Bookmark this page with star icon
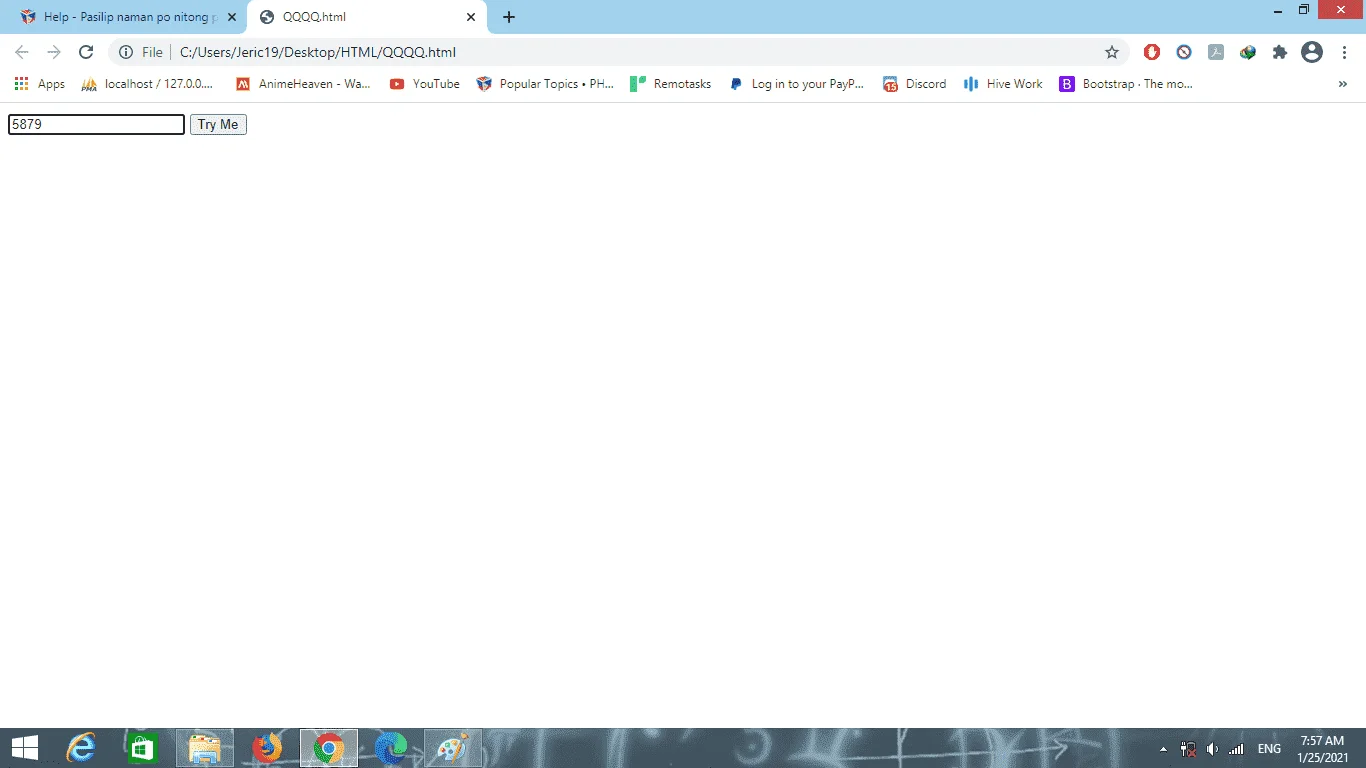The image size is (1366, 768). coord(1112,52)
